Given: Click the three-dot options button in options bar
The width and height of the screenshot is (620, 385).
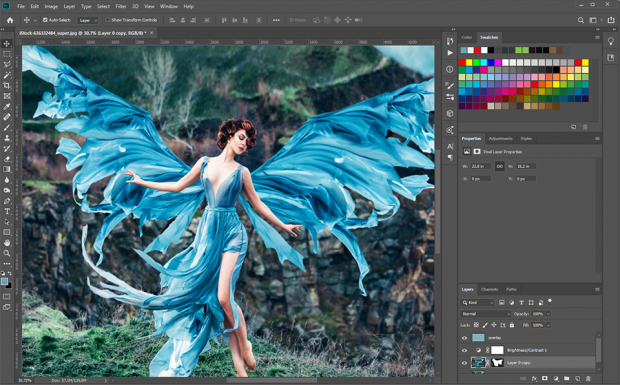Looking at the screenshot, I should [276, 20].
